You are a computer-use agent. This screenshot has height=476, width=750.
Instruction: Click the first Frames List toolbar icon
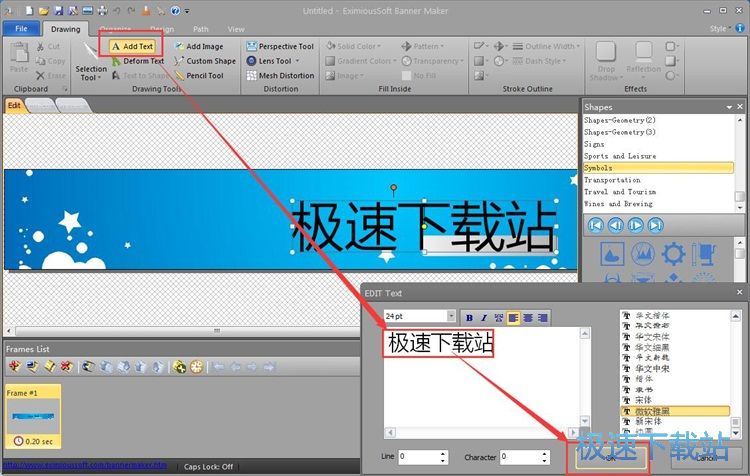pyautogui.click(x=14, y=367)
